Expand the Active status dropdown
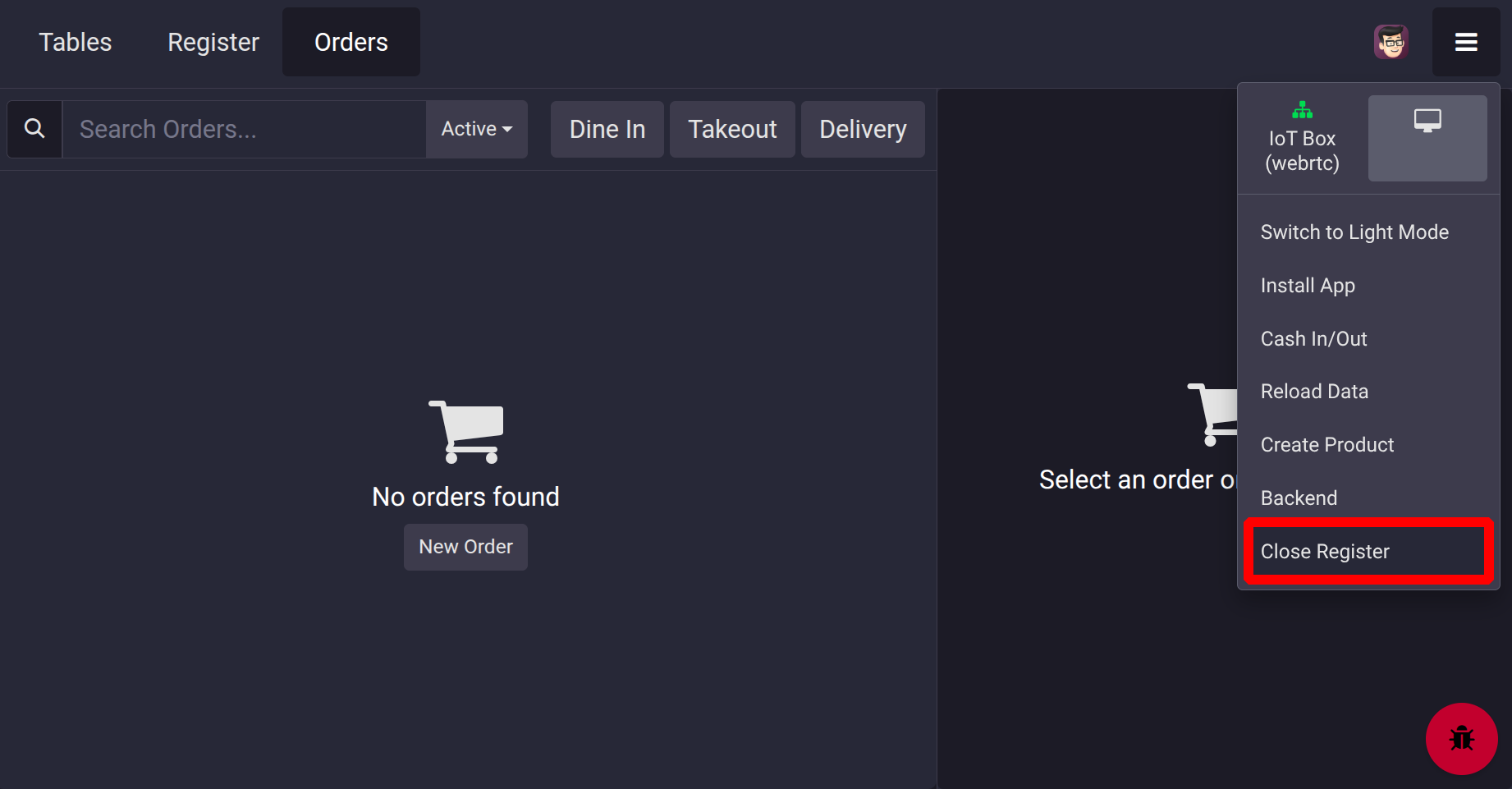This screenshot has width=1512, height=789. (x=476, y=129)
